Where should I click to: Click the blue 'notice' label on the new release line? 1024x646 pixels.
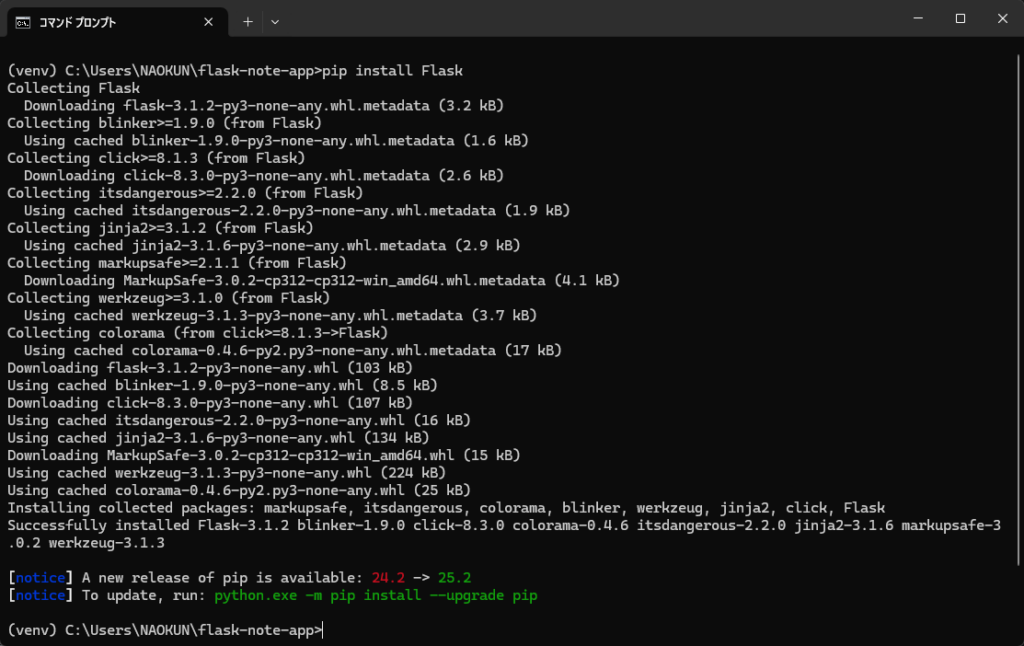[40, 578]
